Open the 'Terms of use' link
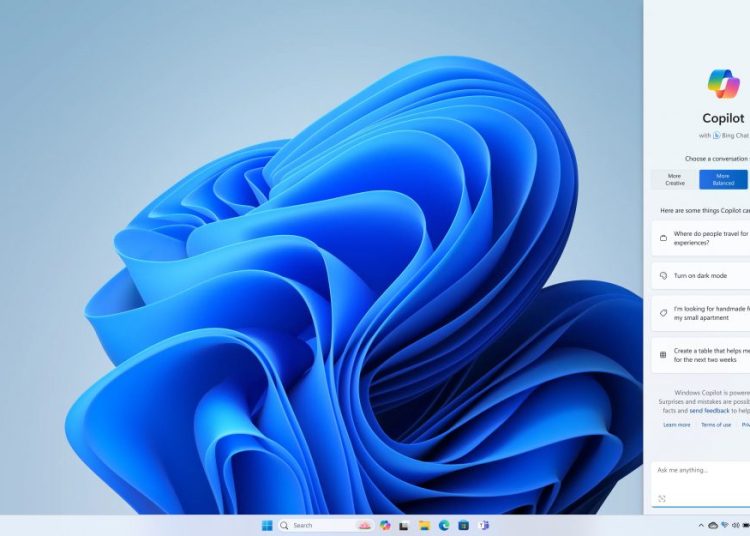Viewport: 750px width, 536px height. [716, 425]
